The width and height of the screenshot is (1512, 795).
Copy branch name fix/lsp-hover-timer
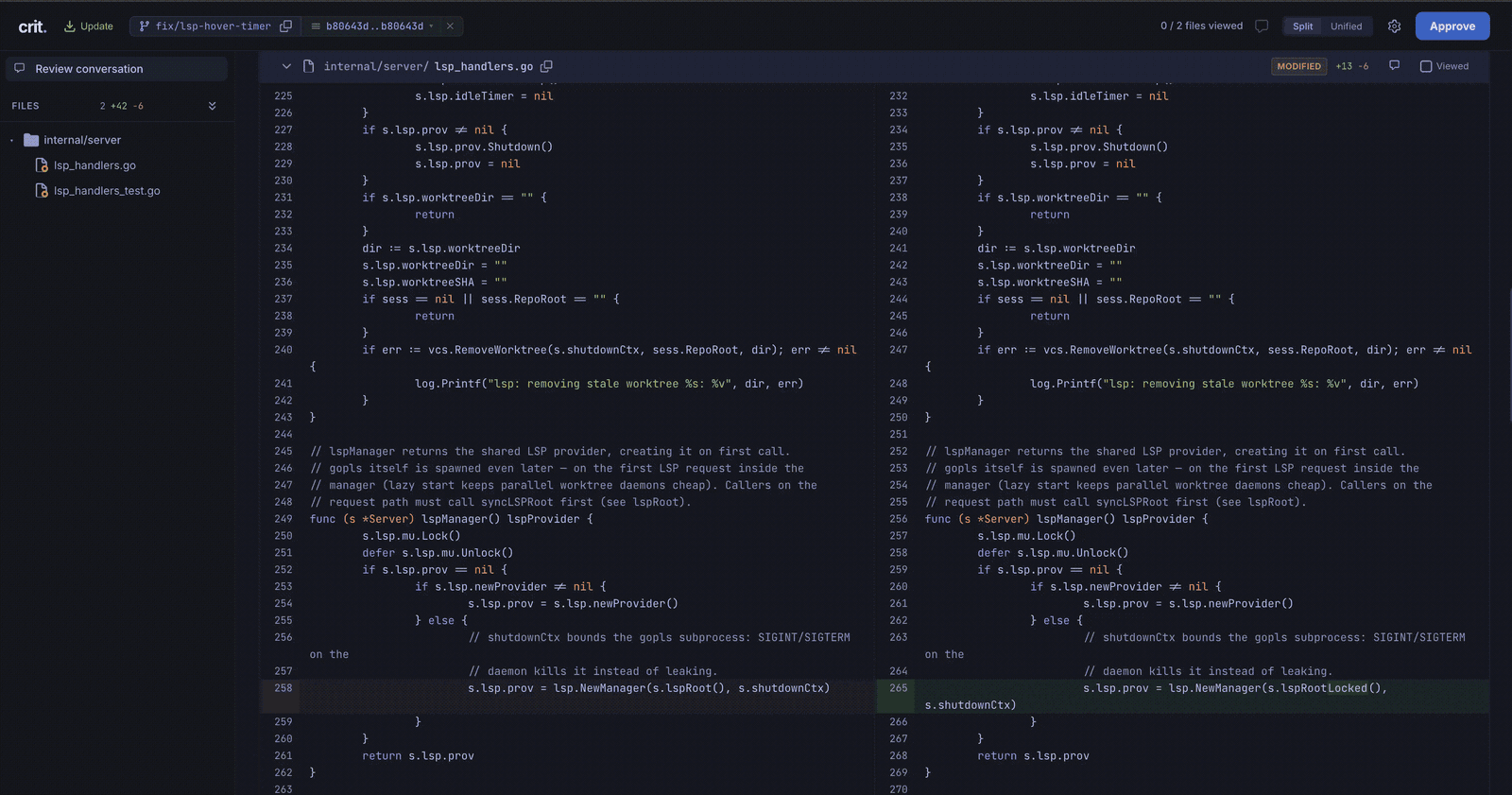[x=285, y=26]
